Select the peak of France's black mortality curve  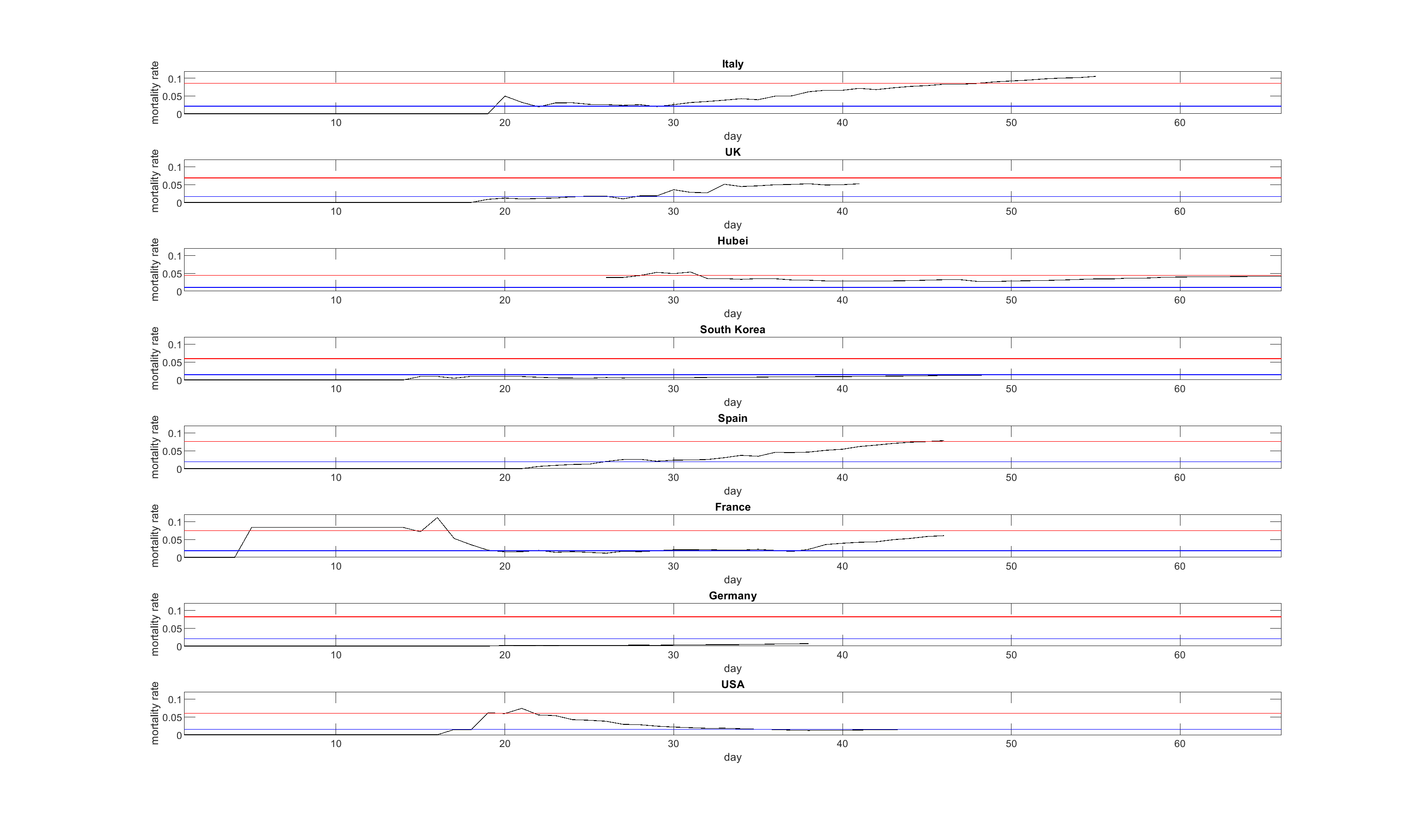pyautogui.click(x=437, y=518)
